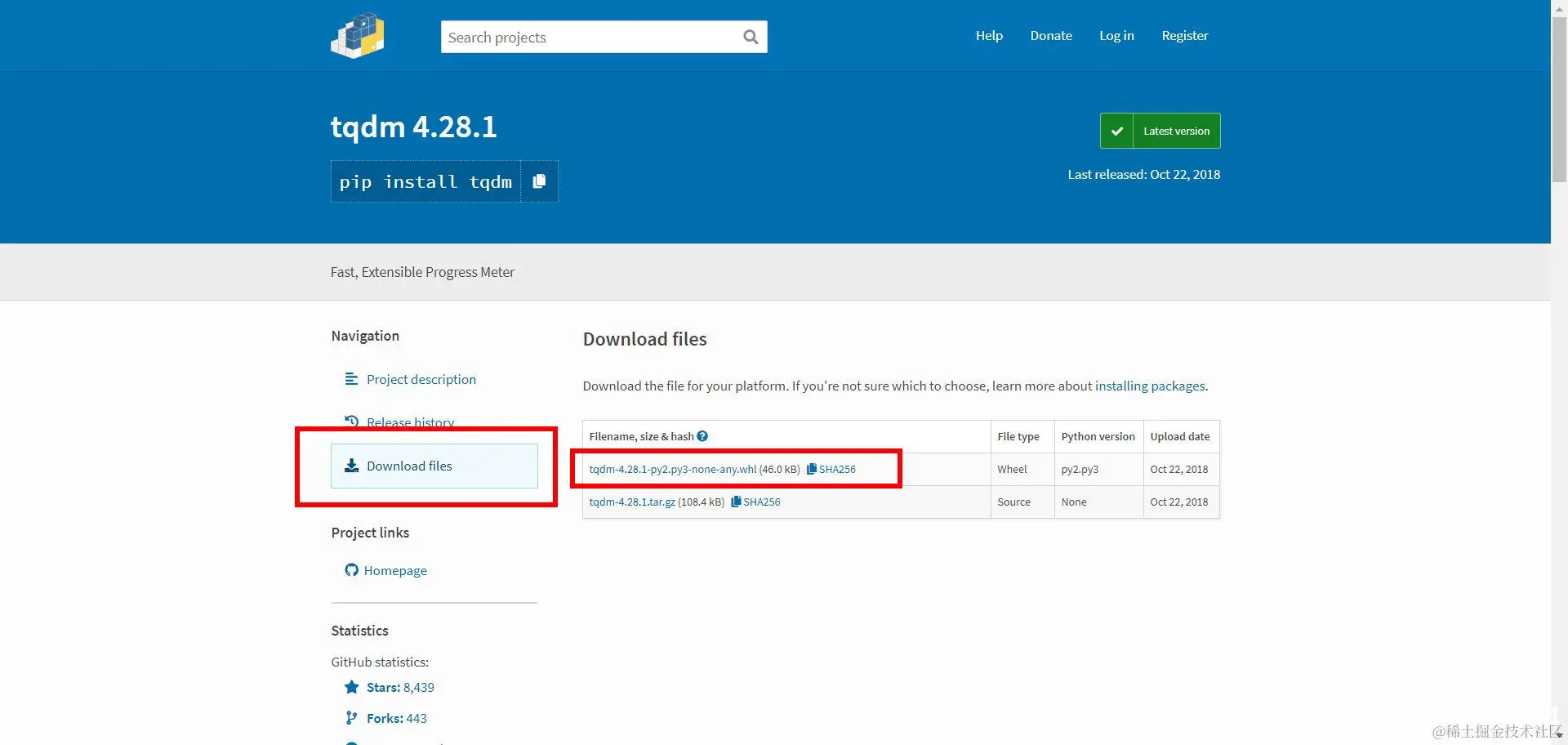
Task: Click the green checkmark icon
Action: click(1116, 131)
